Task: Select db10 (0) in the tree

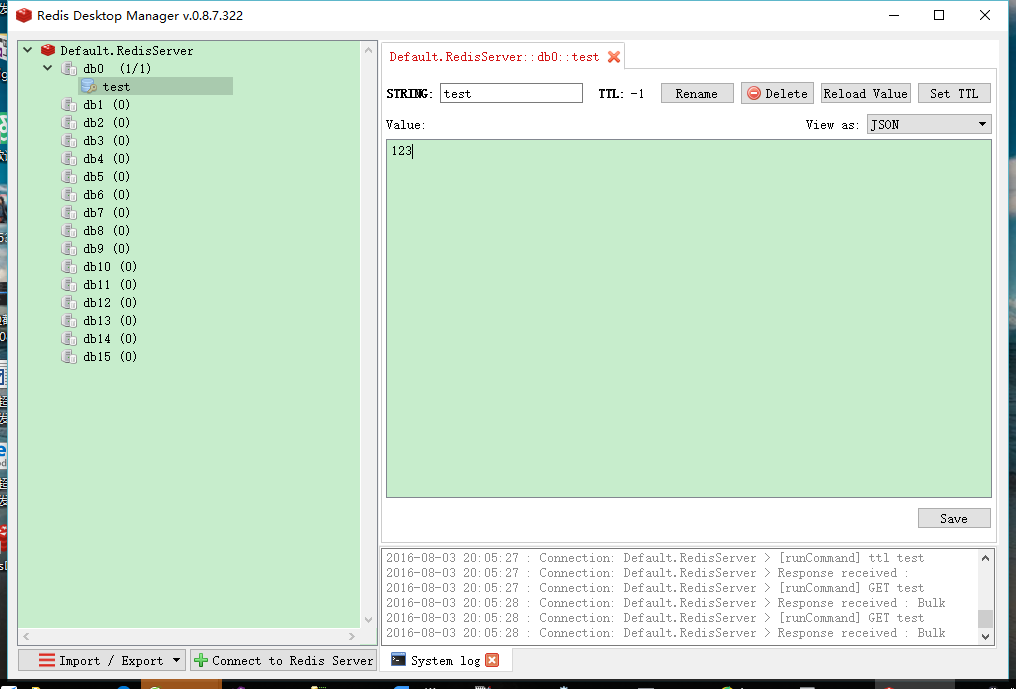Action: pos(110,266)
